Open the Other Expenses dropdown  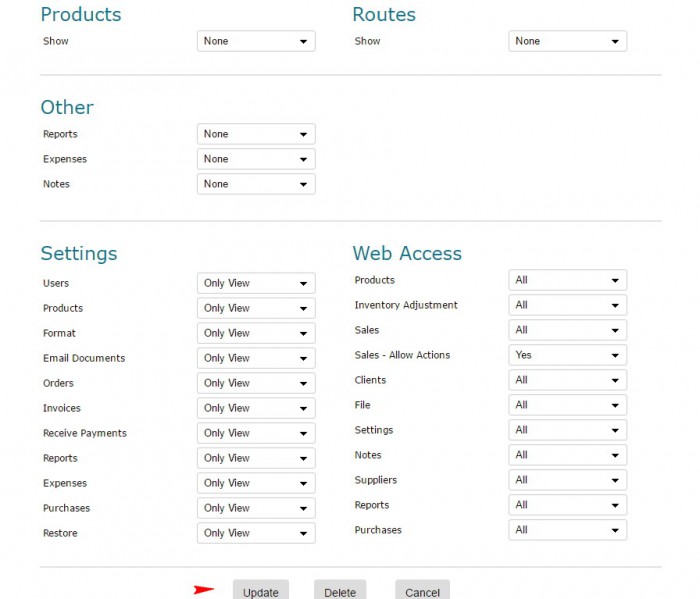click(x=256, y=159)
